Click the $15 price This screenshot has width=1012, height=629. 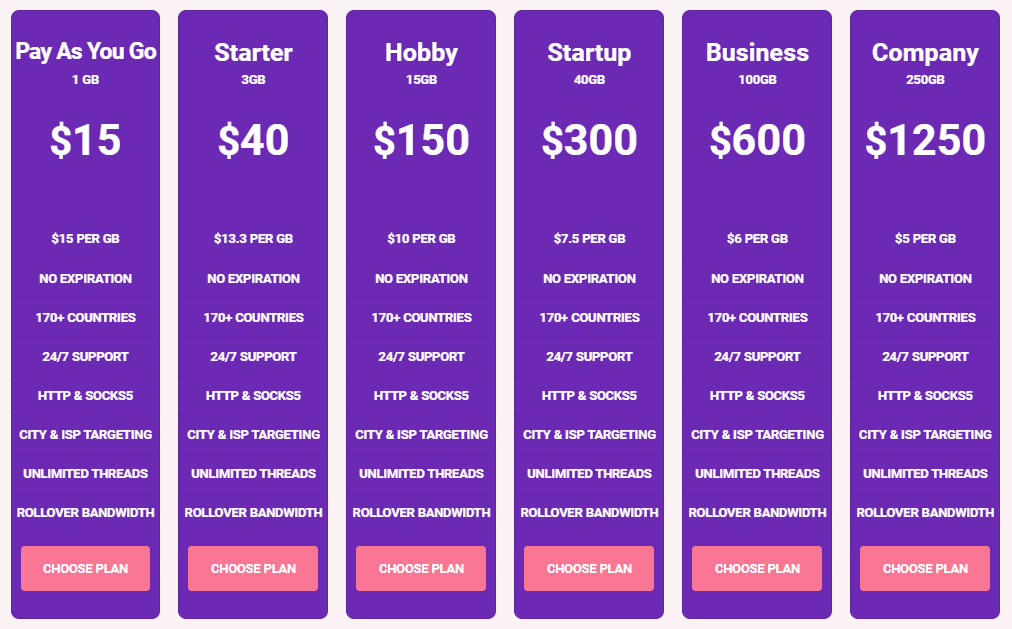coord(86,140)
